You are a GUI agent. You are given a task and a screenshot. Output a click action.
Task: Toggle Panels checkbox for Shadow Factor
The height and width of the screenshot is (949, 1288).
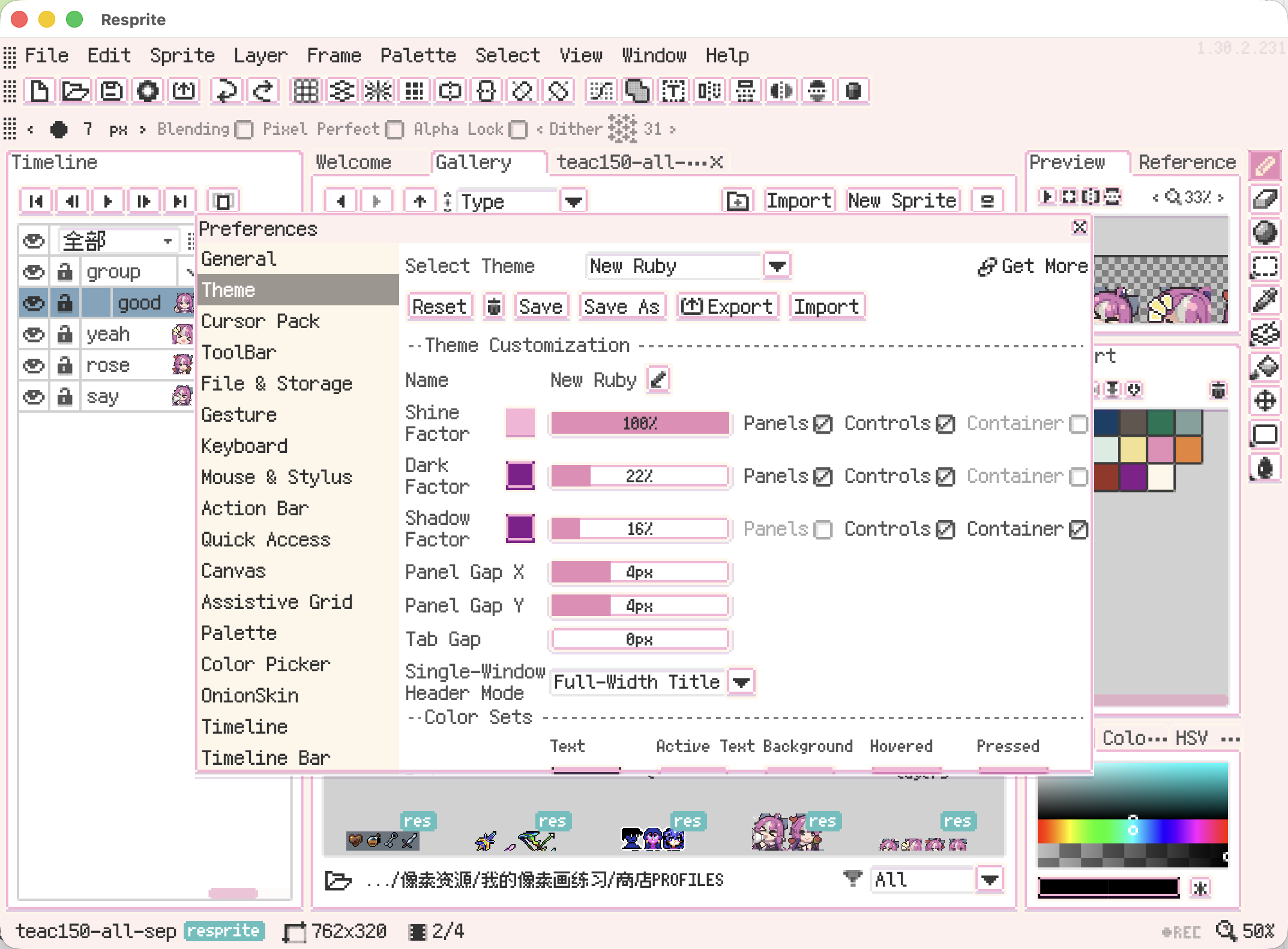click(823, 530)
